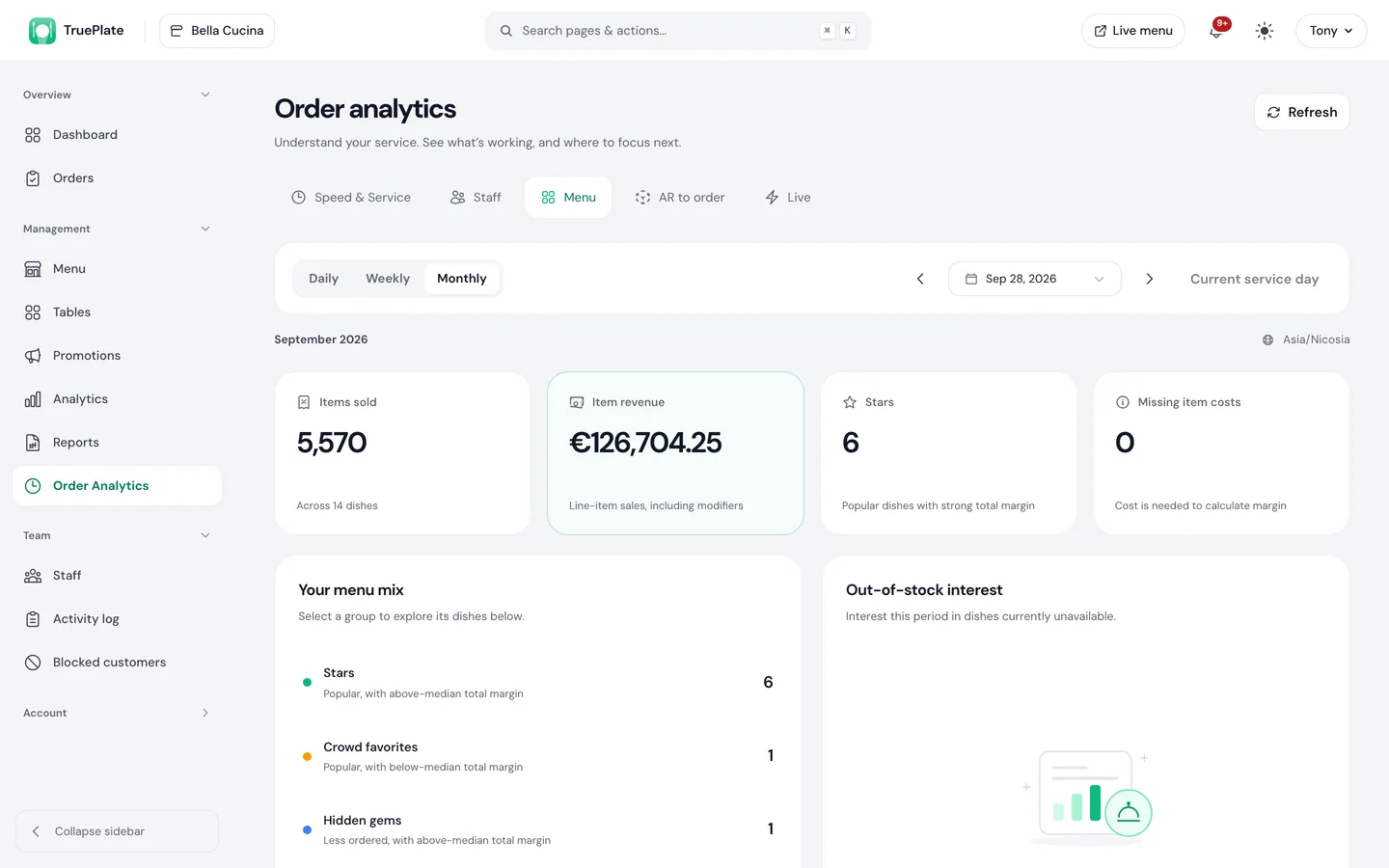1389x868 pixels.
Task: Open the Bella Cucina restaurant switcher
Action: point(217,31)
